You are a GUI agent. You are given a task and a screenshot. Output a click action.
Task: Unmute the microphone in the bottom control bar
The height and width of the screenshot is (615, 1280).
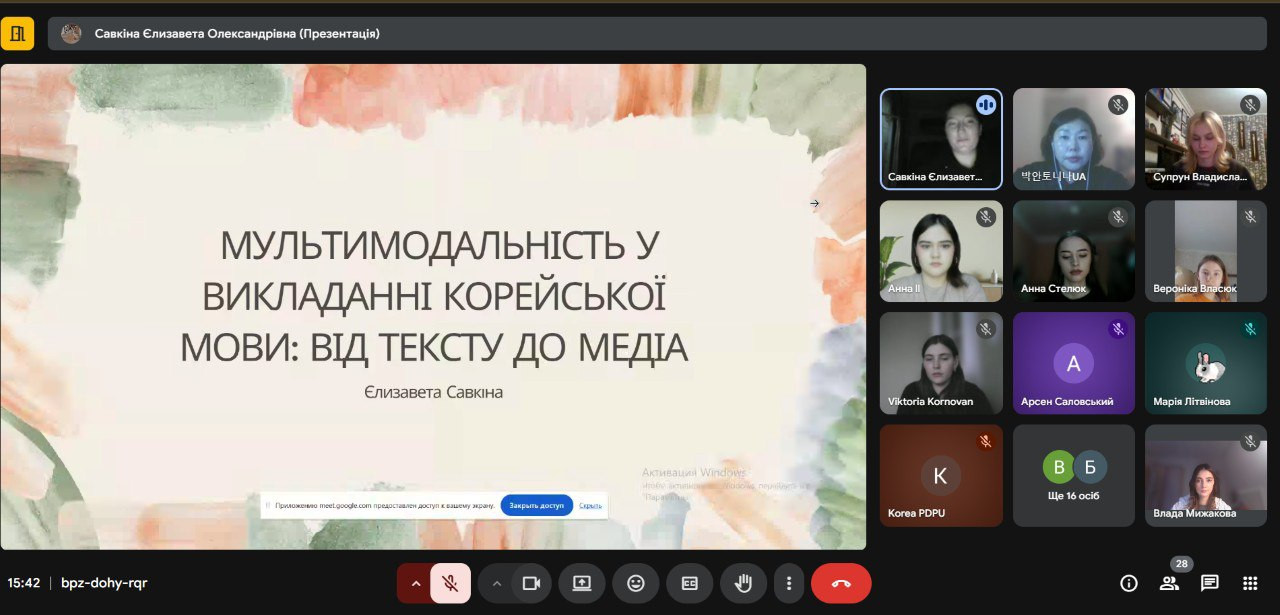(x=450, y=583)
